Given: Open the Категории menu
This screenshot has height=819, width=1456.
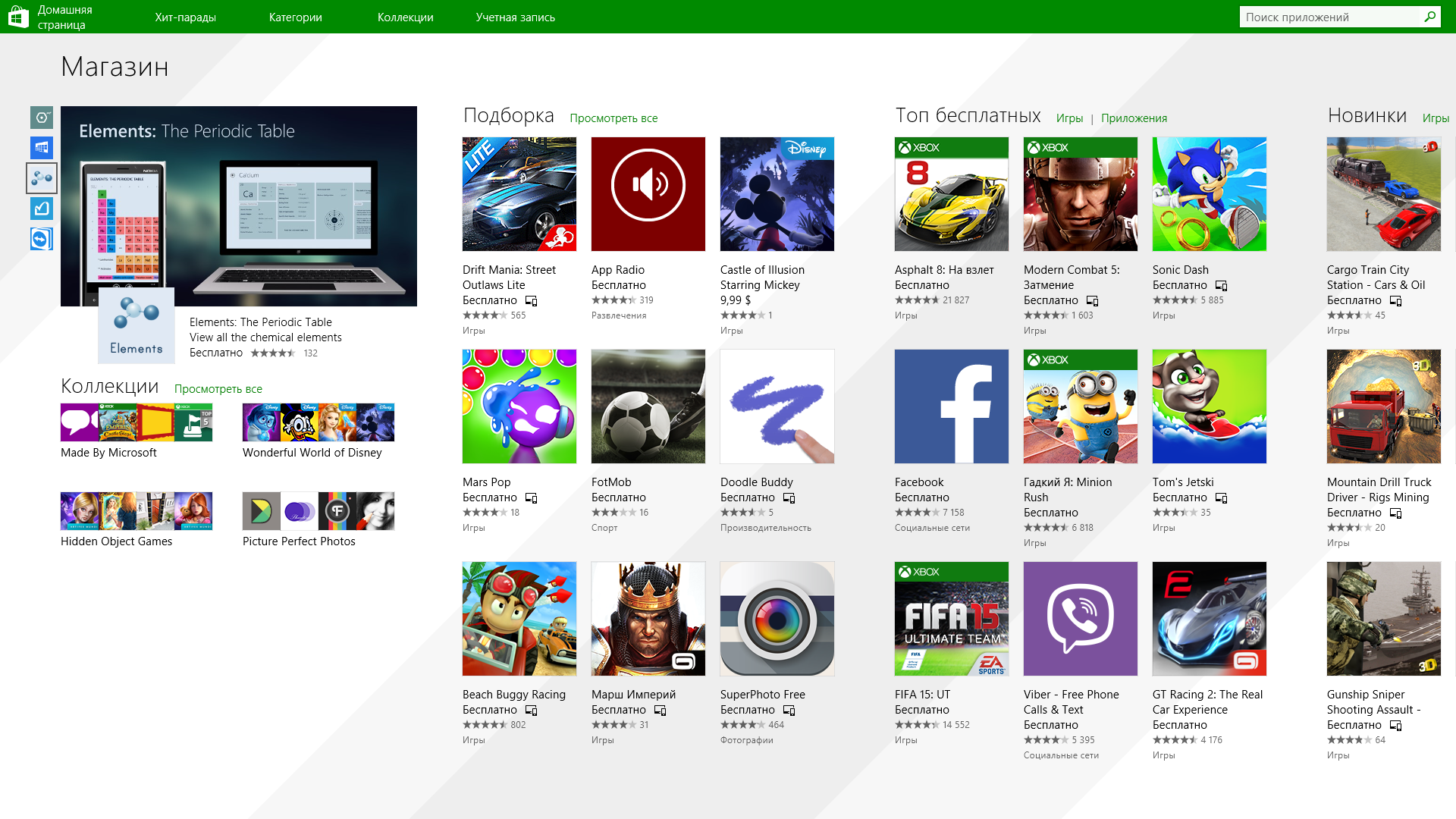Looking at the screenshot, I should tap(296, 17).
